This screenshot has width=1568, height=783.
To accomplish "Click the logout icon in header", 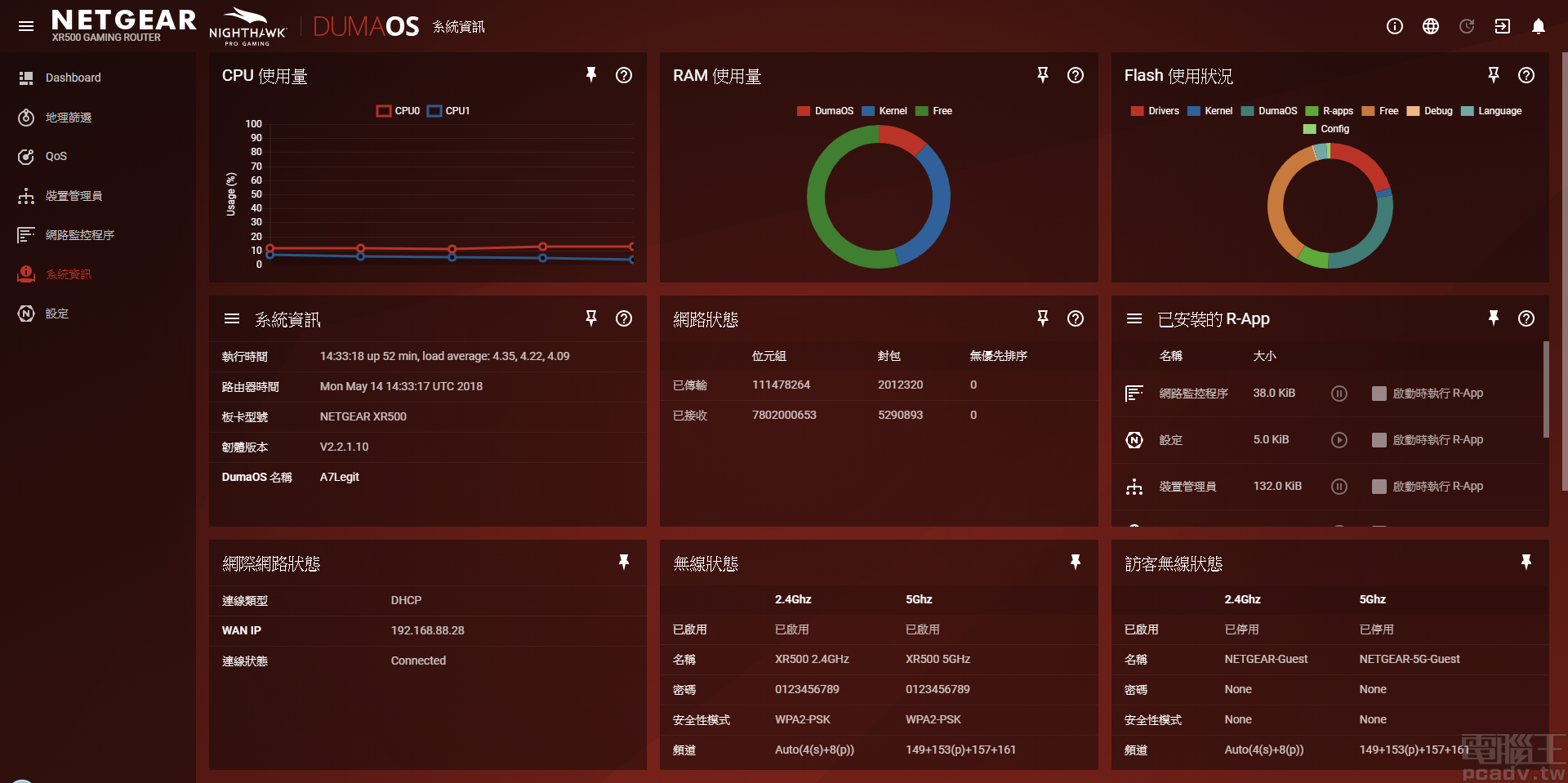I will 1502,26.
